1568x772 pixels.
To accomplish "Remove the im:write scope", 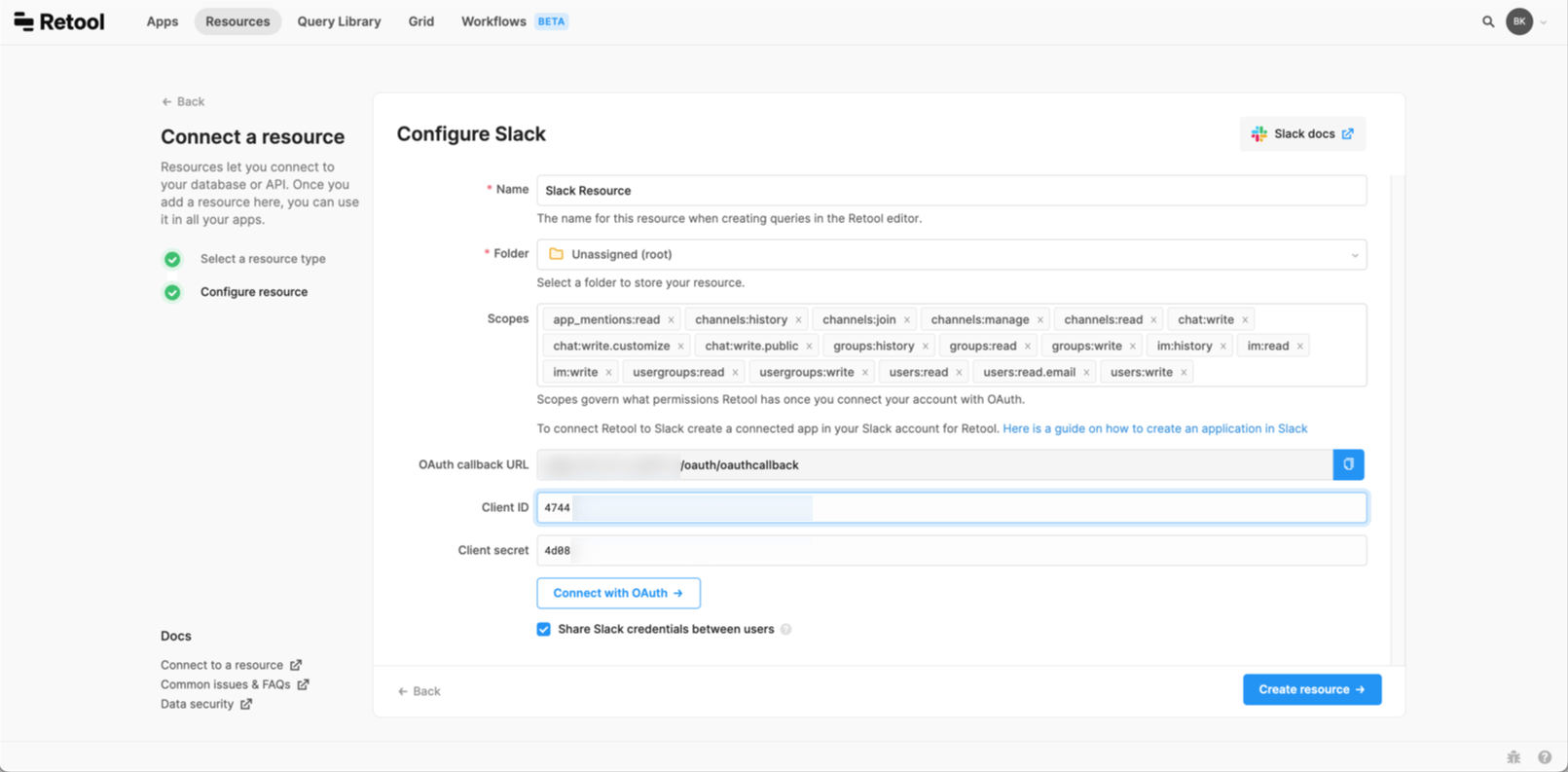I will (x=608, y=372).
